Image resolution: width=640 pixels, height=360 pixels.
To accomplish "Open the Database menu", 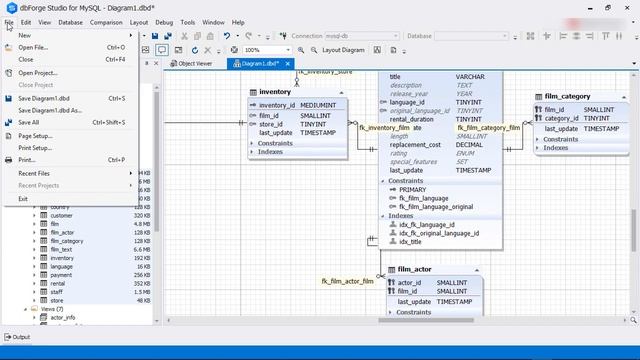I will (x=70, y=22).
